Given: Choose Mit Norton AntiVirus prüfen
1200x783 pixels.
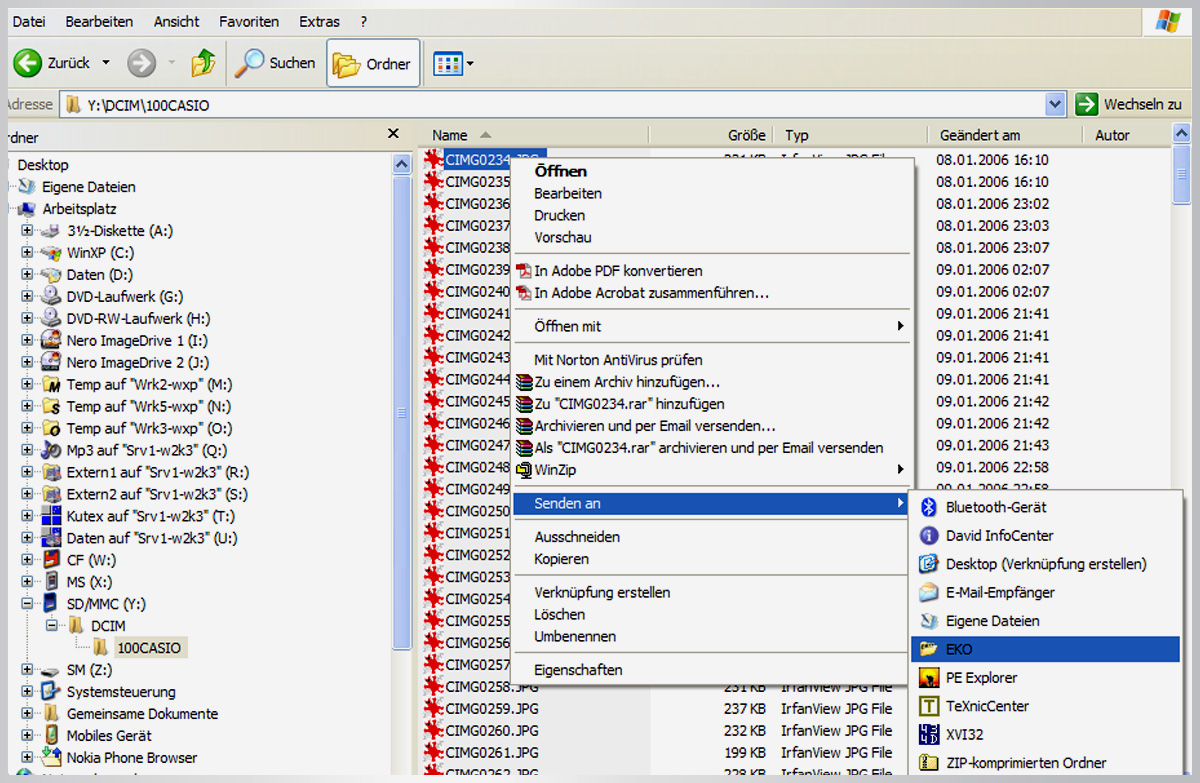Looking at the screenshot, I should [712, 360].
